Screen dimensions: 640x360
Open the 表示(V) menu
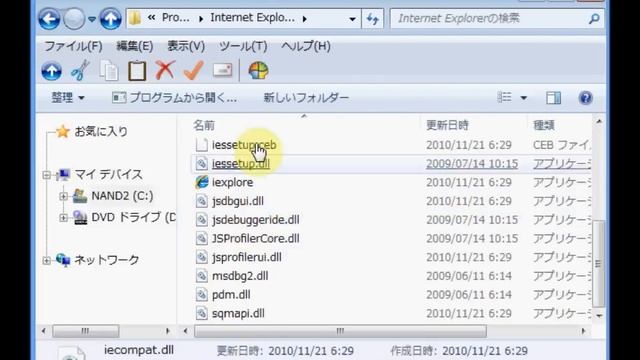pos(186,46)
